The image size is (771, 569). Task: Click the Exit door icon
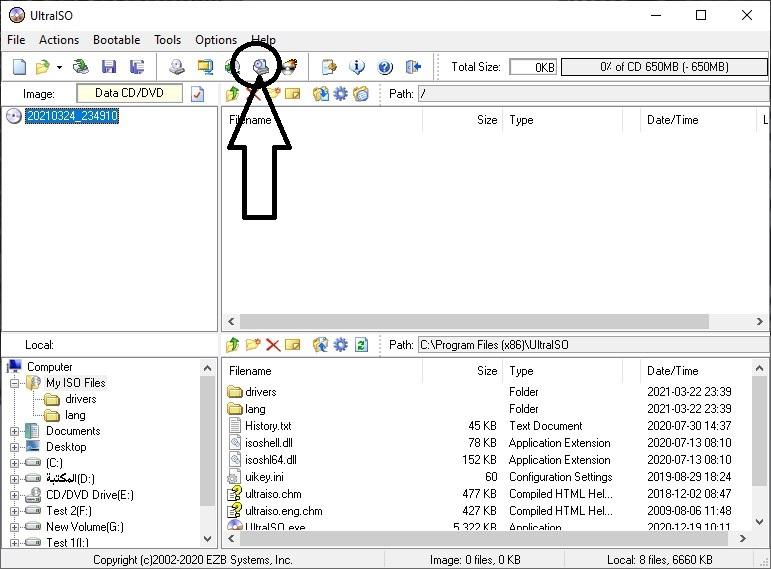(x=413, y=66)
